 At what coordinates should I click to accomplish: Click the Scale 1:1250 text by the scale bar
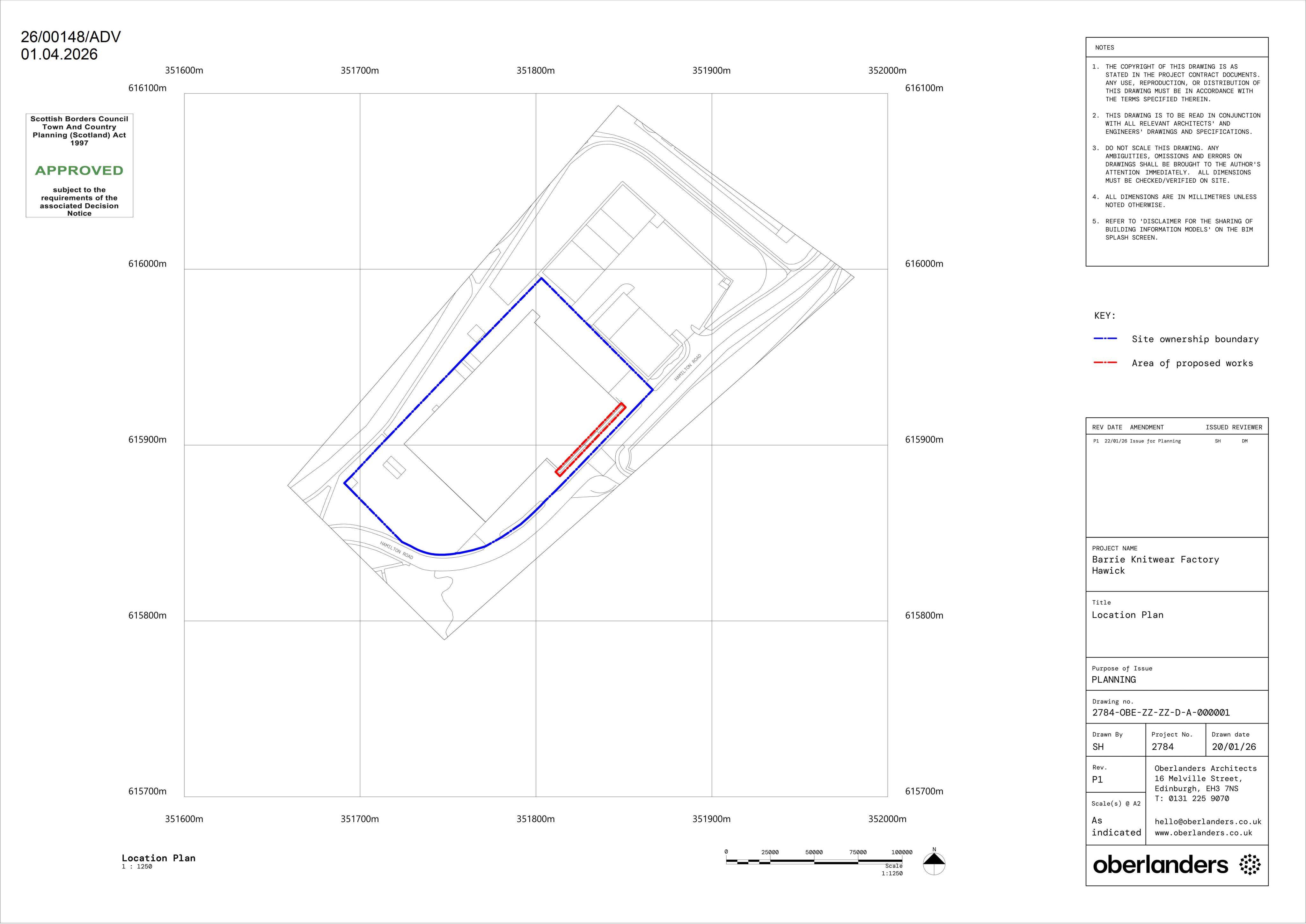coord(892,870)
